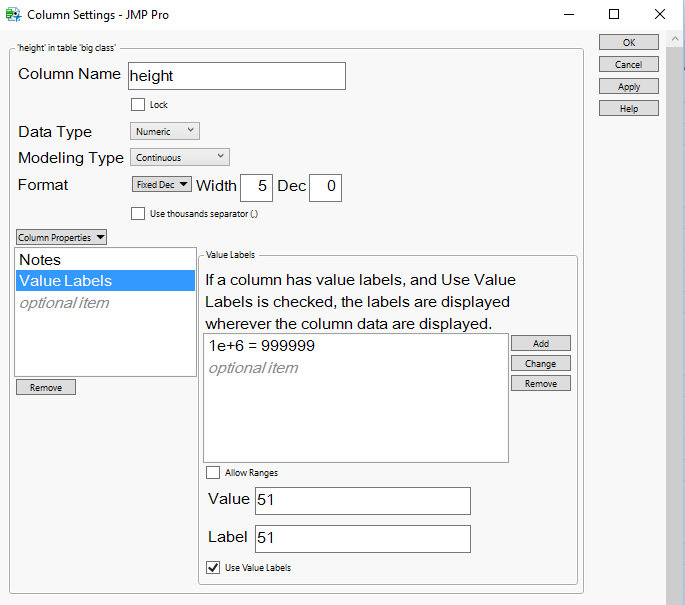Click the Value input field
This screenshot has width=685, height=605.
tap(363, 501)
